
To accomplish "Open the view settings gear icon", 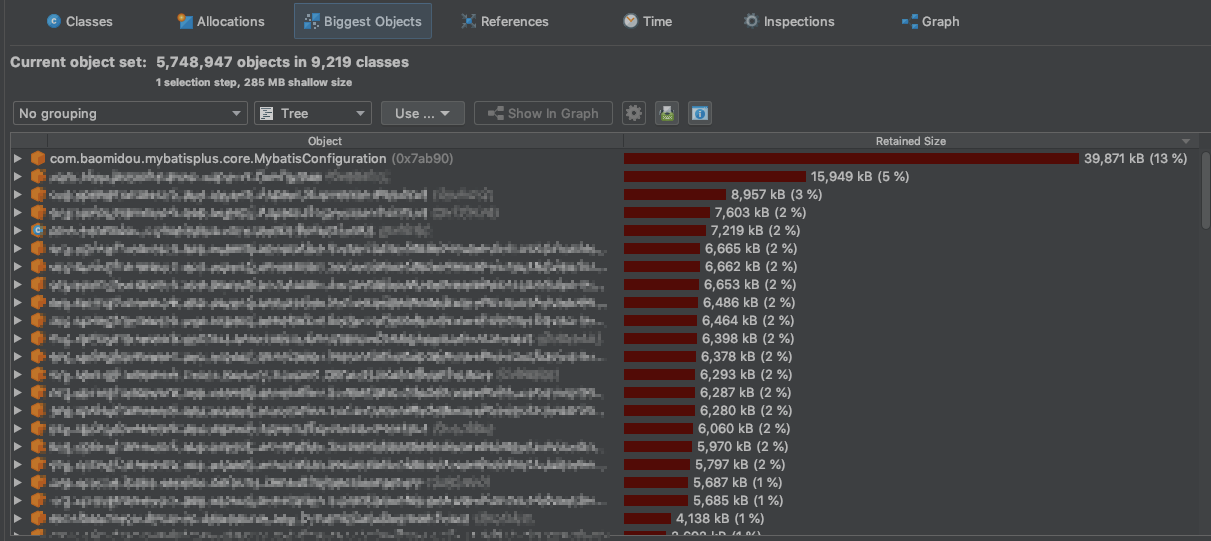I will point(633,113).
